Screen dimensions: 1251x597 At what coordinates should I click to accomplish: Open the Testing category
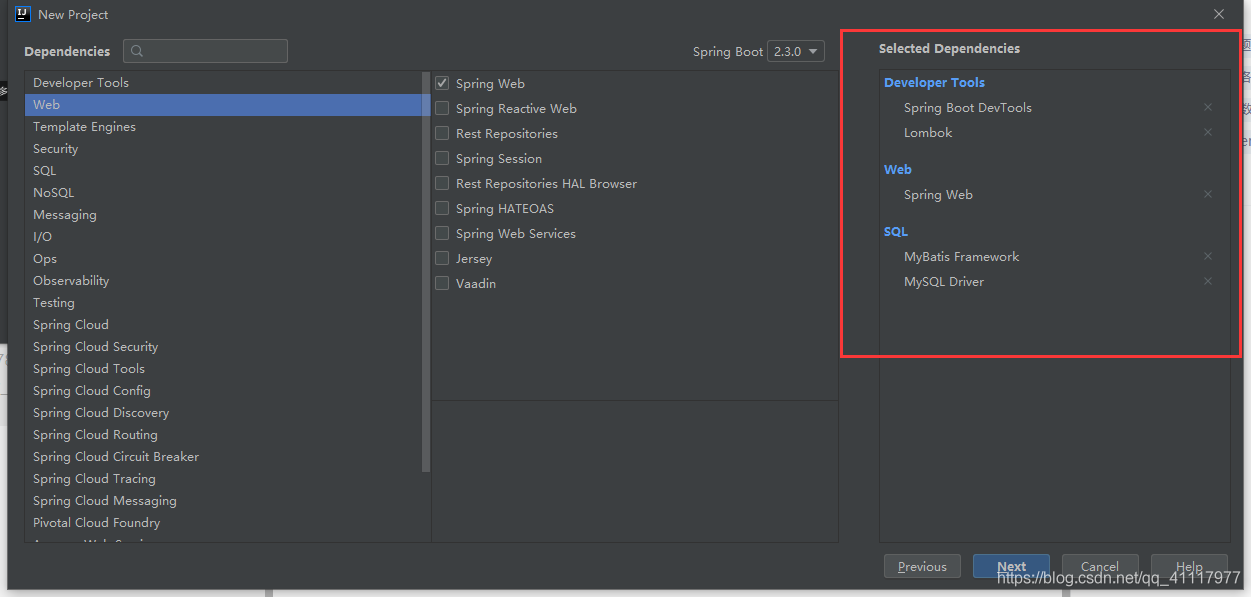tap(223, 302)
